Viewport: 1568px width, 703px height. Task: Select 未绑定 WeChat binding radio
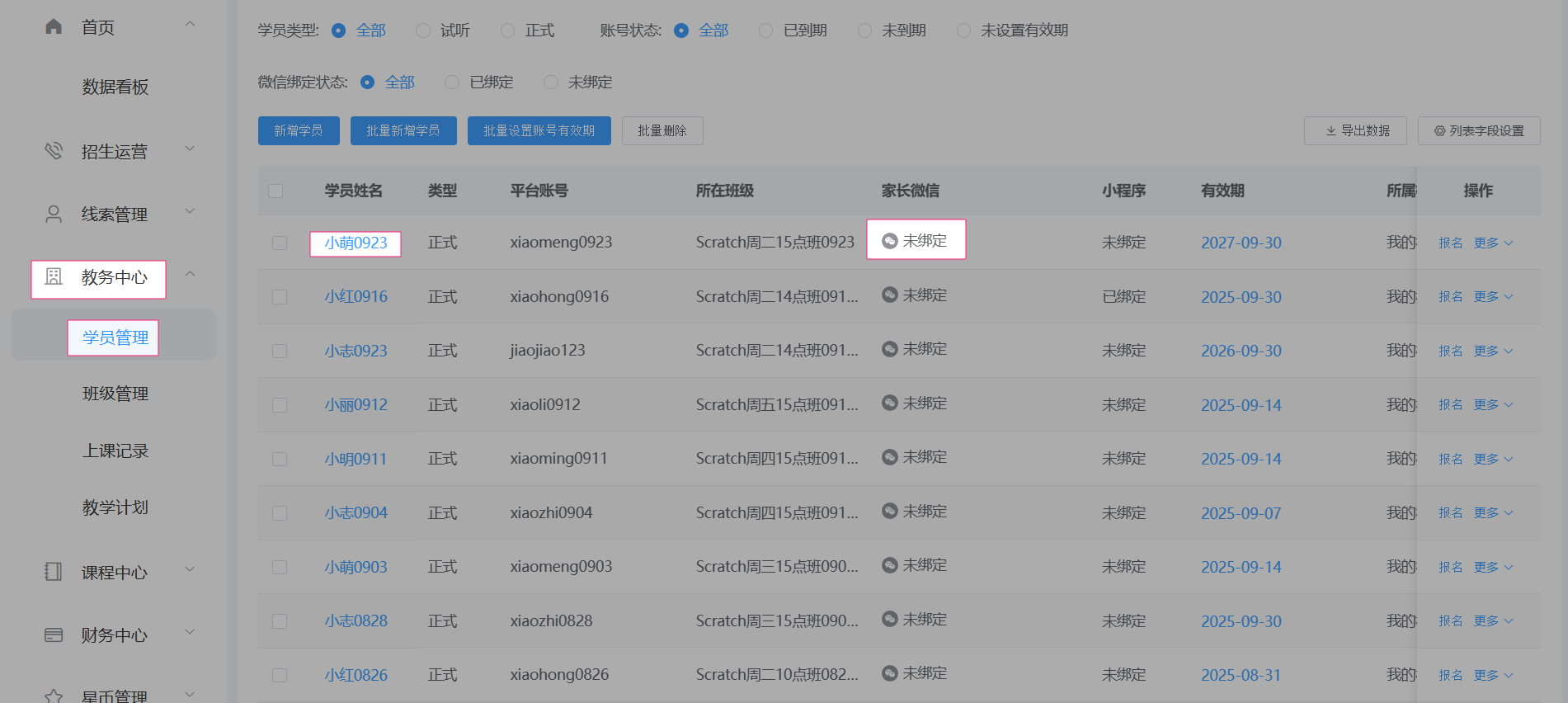pyautogui.click(x=551, y=83)
